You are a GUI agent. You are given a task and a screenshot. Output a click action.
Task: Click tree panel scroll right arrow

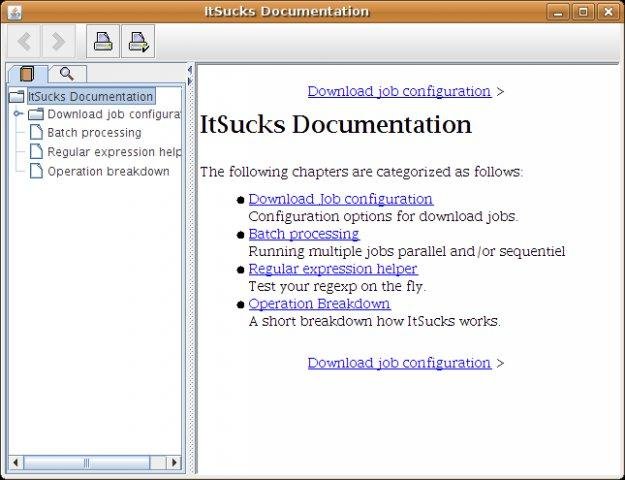tap(174, 462)
